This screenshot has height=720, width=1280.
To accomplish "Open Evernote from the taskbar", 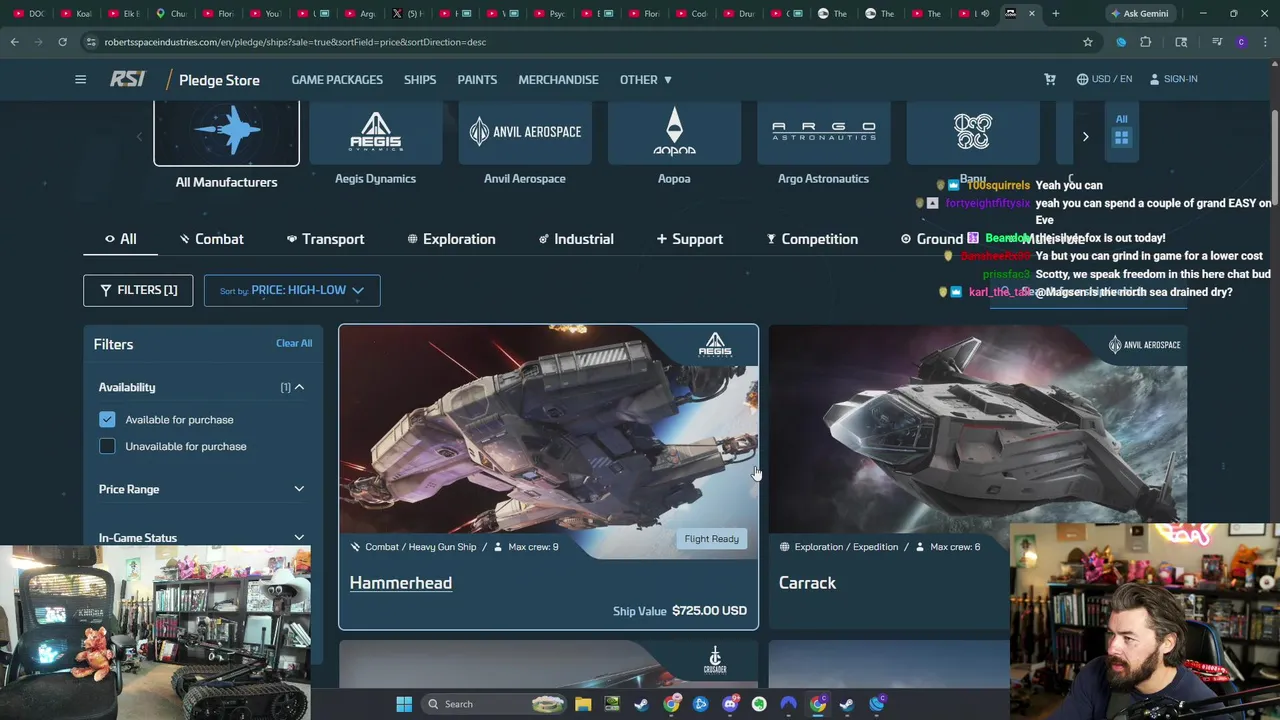I will (759, 704).
